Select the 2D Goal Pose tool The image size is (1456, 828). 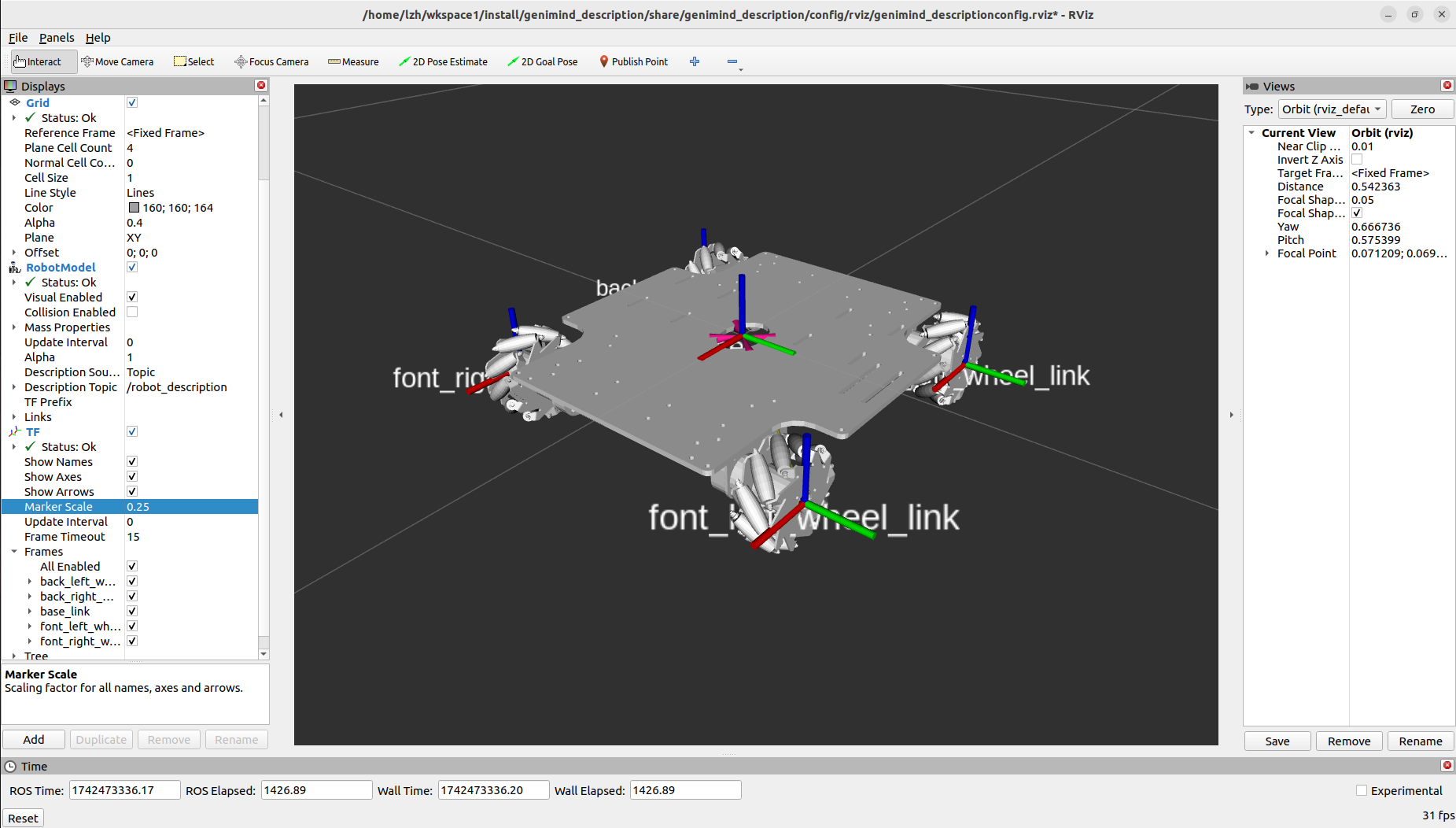click(542, 61)
